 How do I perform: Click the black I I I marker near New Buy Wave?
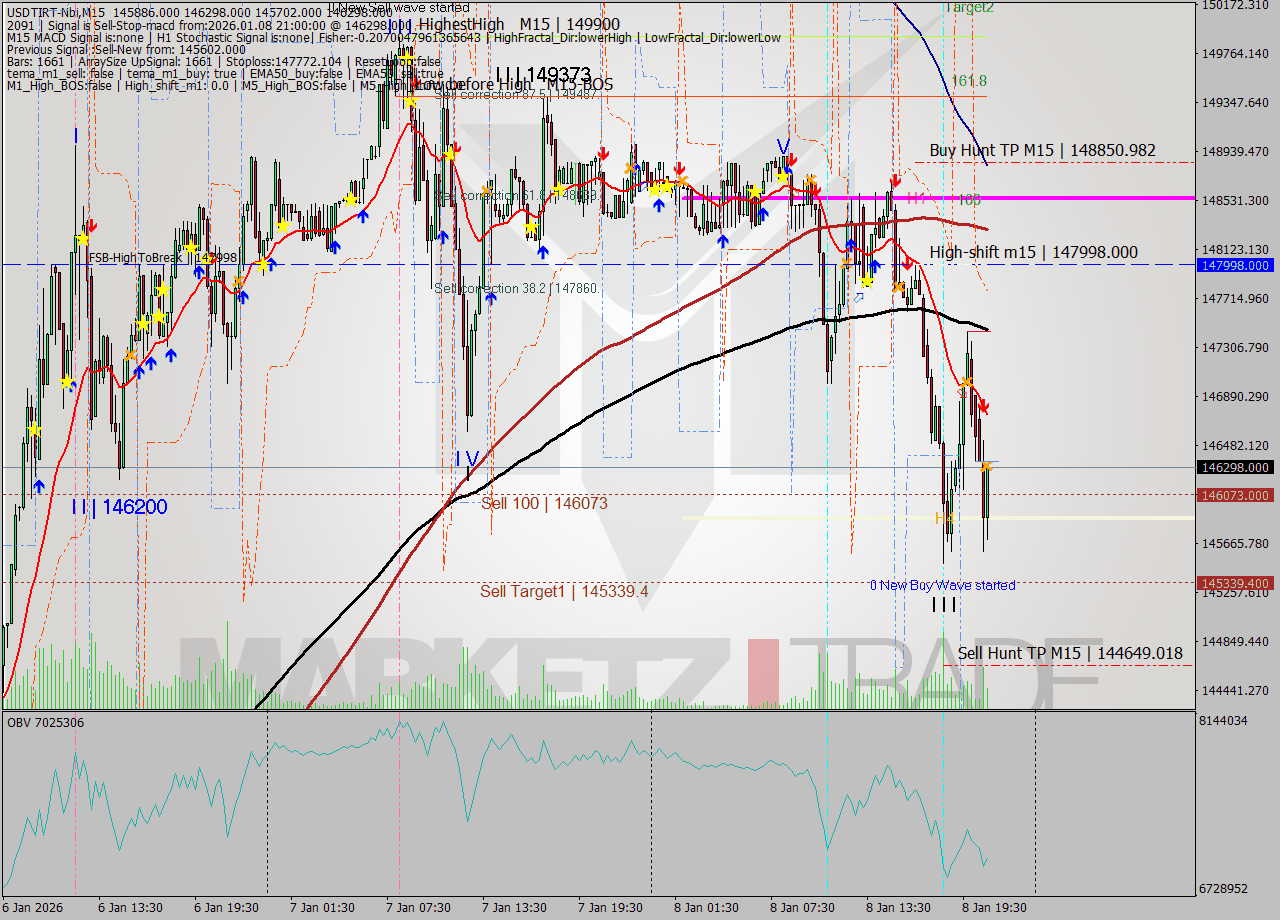click(944, 604)
